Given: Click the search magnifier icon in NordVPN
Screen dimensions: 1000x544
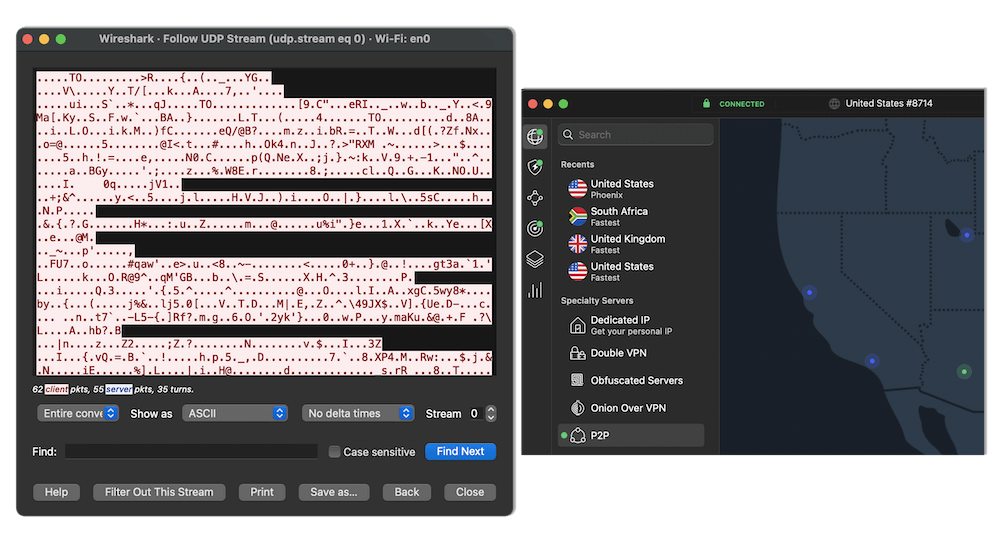Looking at the screenshot, I should point(568,135).
